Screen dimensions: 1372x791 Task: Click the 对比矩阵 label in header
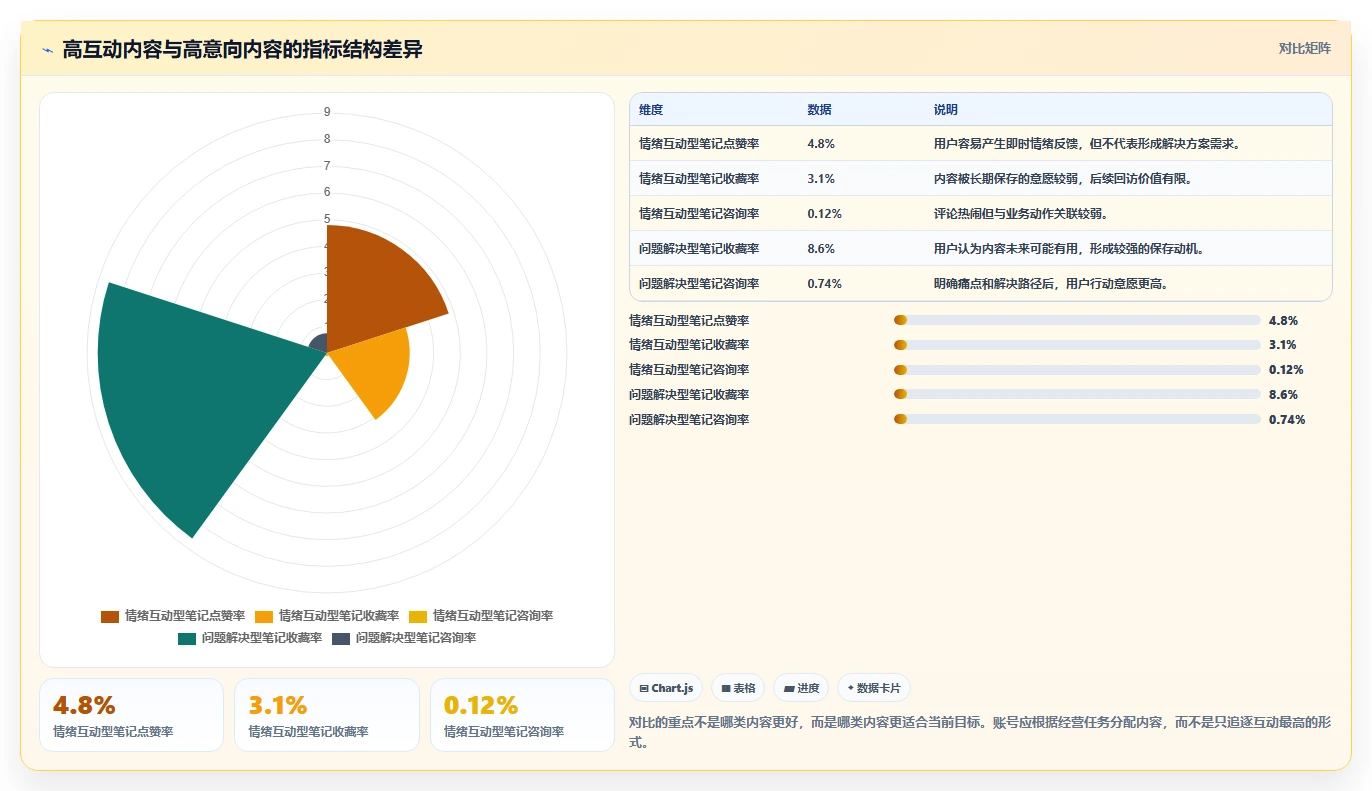click(x=1305, y=48)
